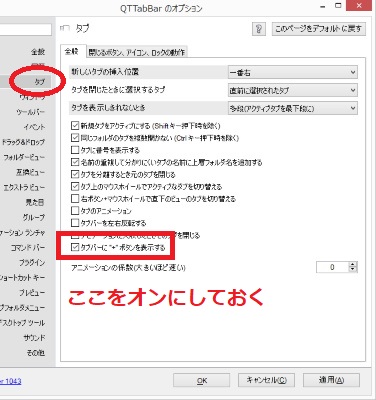This screenshot has width=376, height=400.
Task: Select 見た目 category in sidebar
Action: tap(35, 202)
